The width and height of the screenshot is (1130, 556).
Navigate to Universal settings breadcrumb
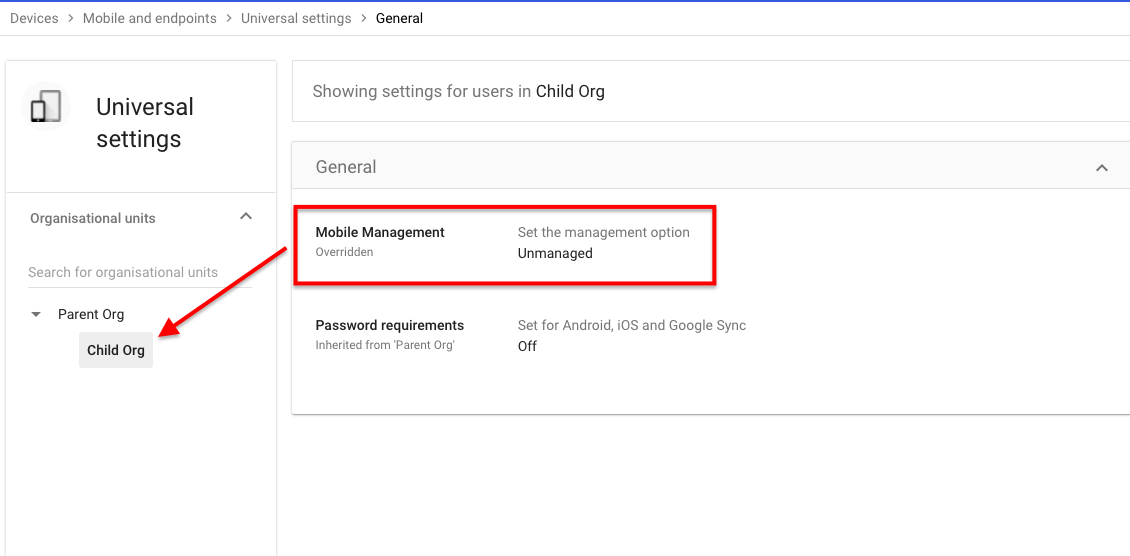click(x=296, y=18)
